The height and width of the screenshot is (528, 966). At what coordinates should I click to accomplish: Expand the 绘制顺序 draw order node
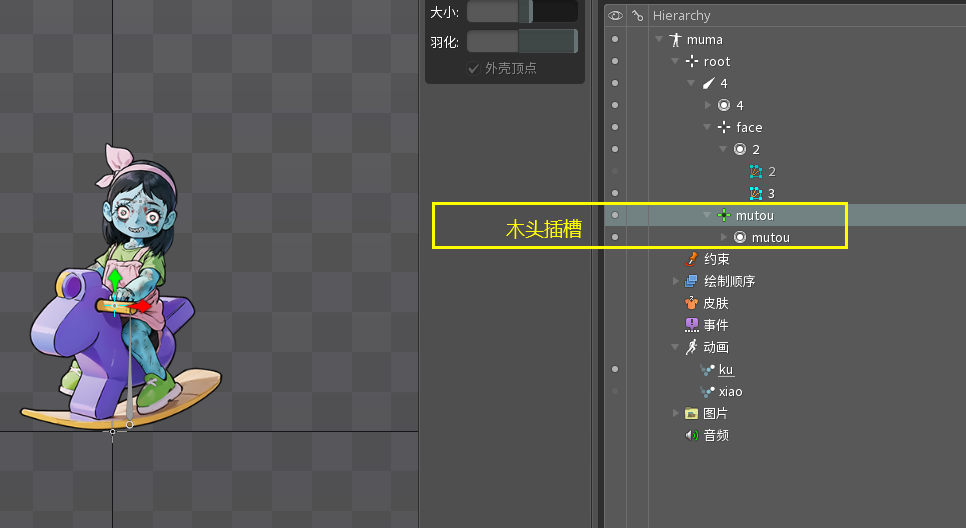point(676,281)
